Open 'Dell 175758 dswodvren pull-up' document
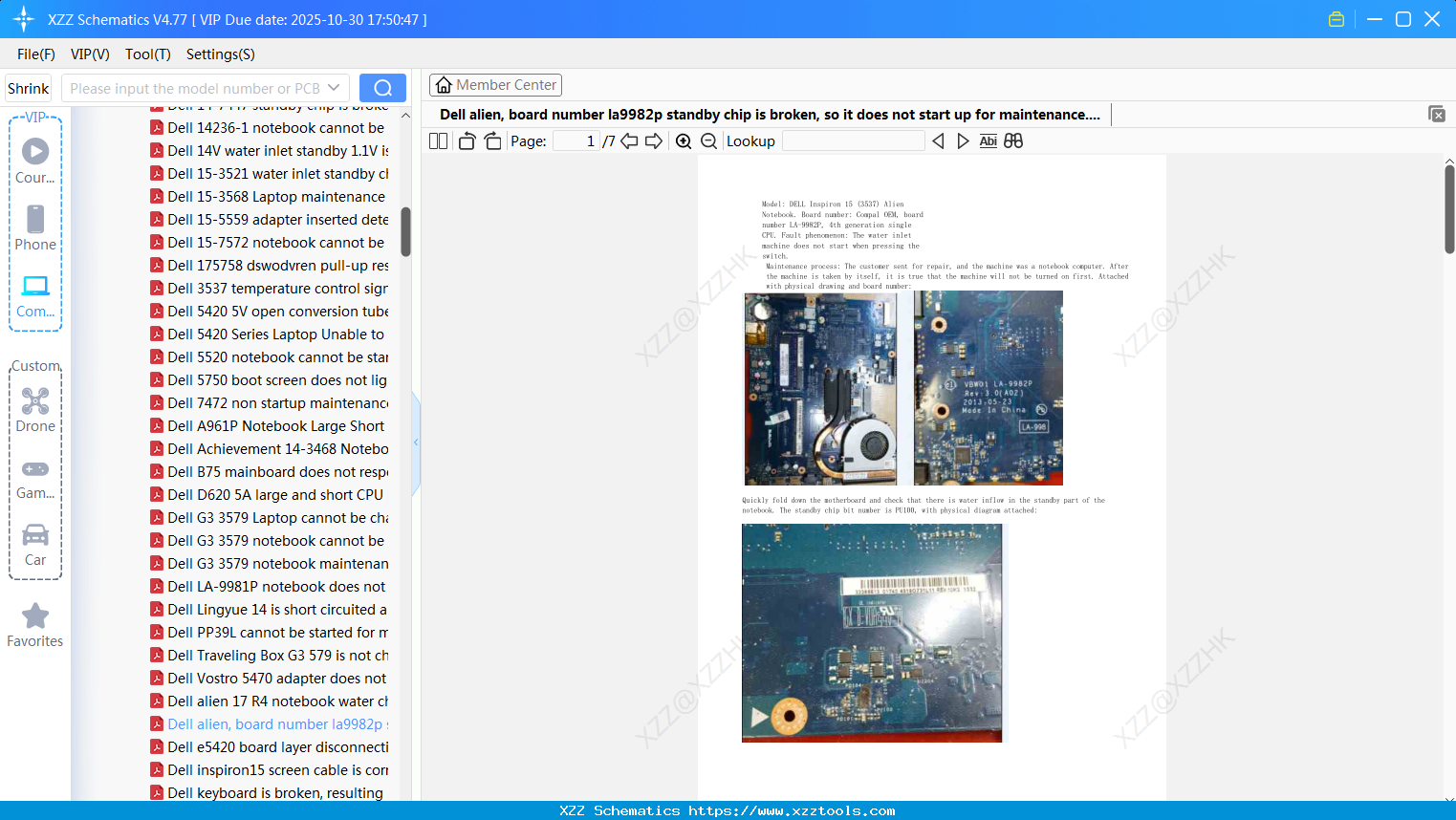Image resolution: width=1456 pixels, height=820 pixels. 270,266
